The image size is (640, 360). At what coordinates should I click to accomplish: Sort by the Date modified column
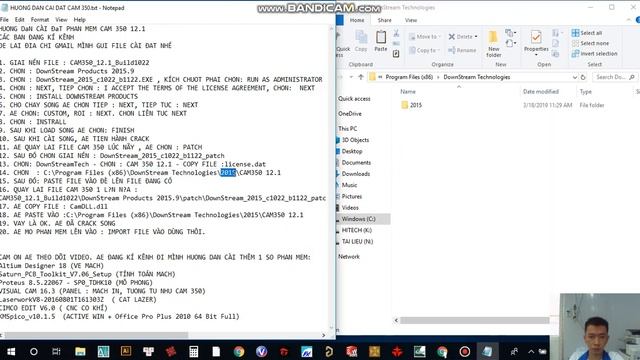pyautogui.click(x=541, y=92)
